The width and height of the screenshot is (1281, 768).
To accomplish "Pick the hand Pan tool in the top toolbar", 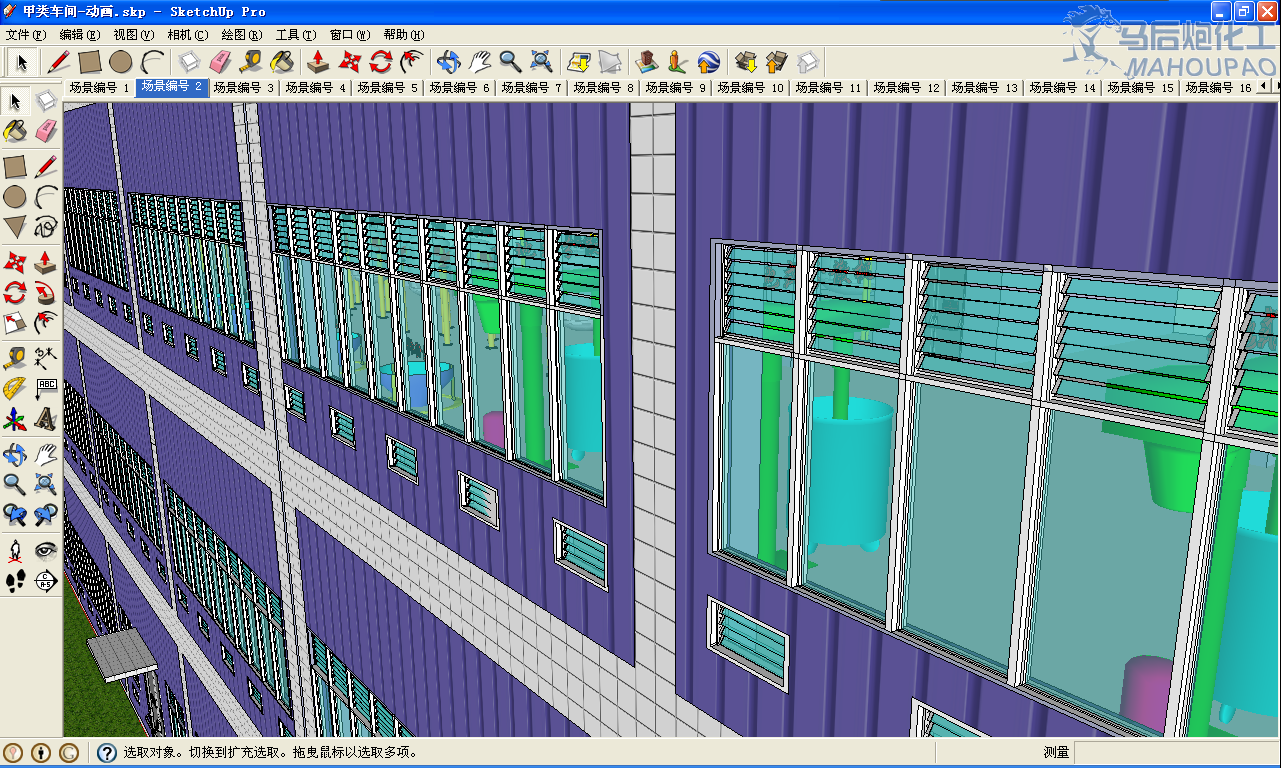I will pyautogui.click(x=479, y=62).
